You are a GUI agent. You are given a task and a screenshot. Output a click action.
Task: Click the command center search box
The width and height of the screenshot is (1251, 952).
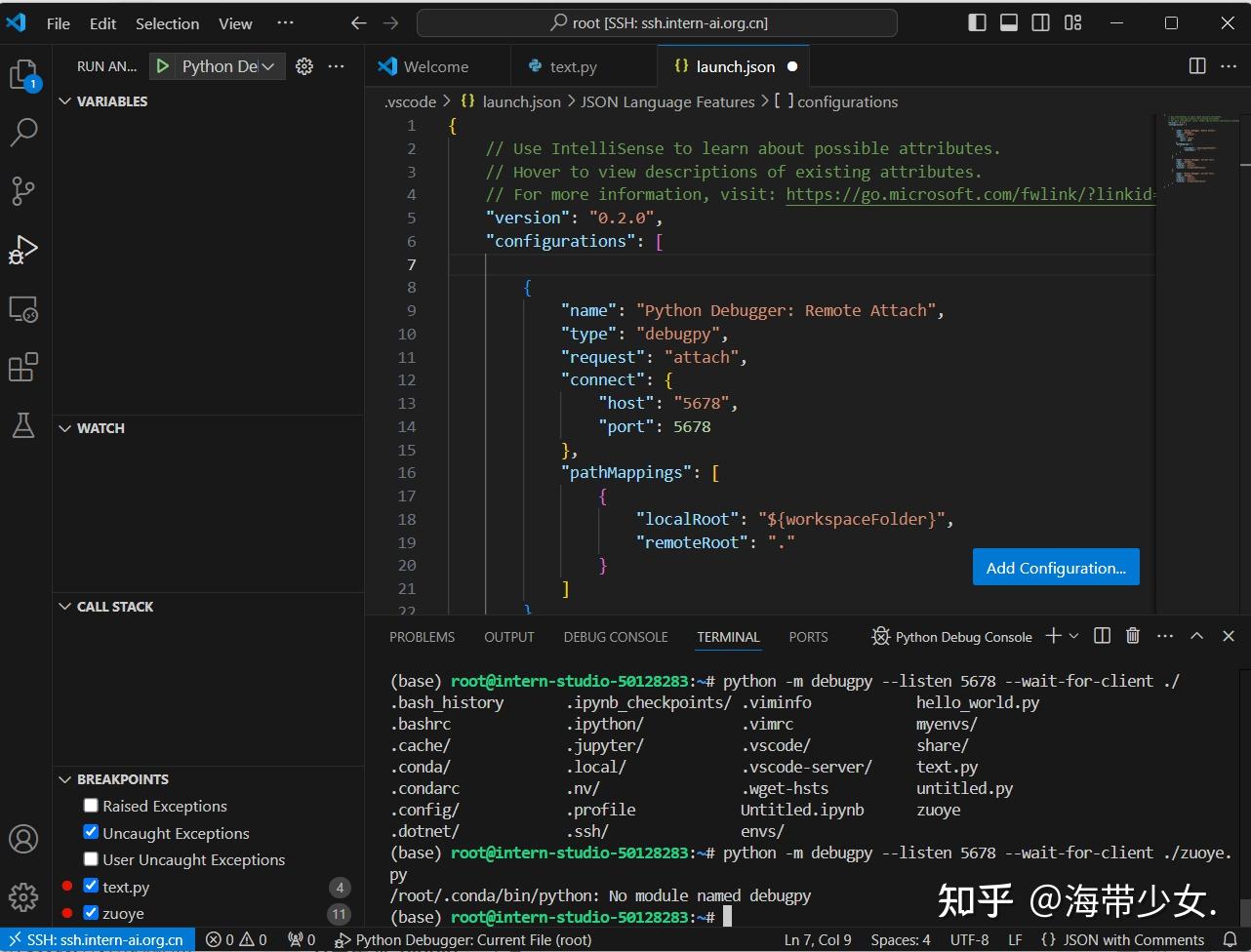click(656, 23)
